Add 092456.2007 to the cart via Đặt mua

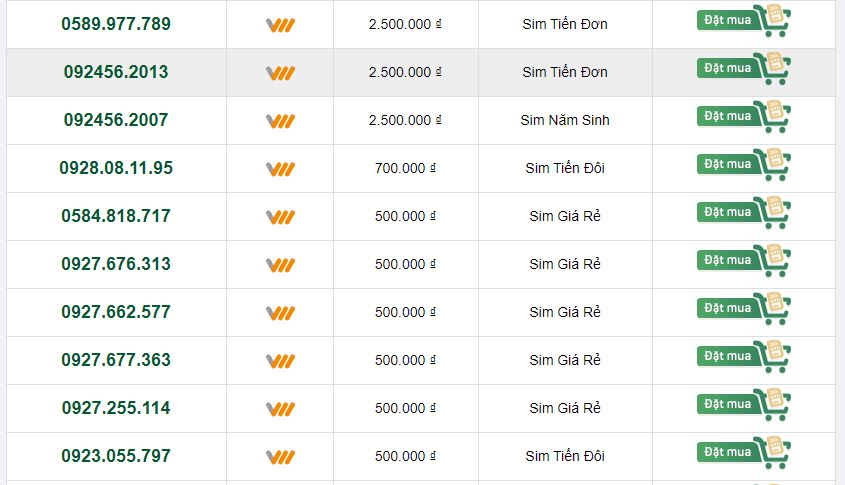[x=743, y=117]
